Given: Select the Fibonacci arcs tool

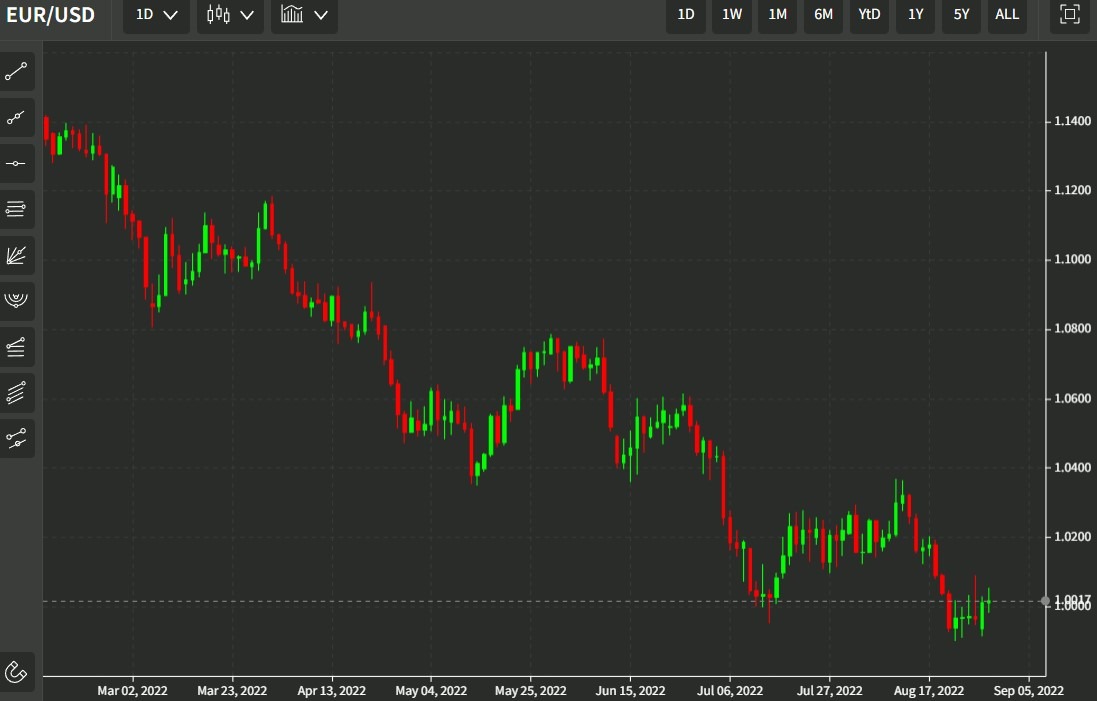Looking at the screenshot, I should tap(16, 301).
